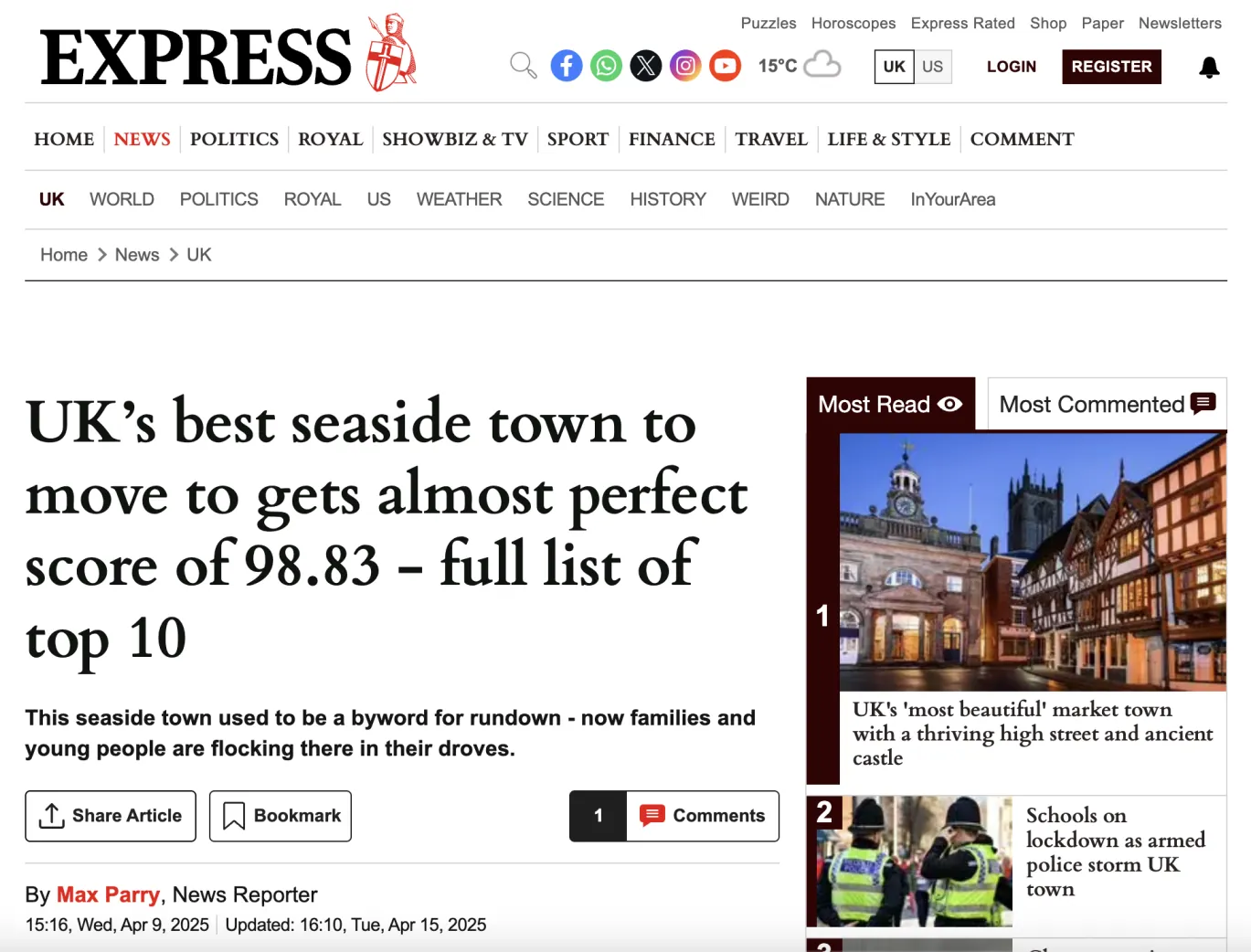Open the Horoscopes link
The width and height of the screenshot is (1251, 952).
(853, 23)
